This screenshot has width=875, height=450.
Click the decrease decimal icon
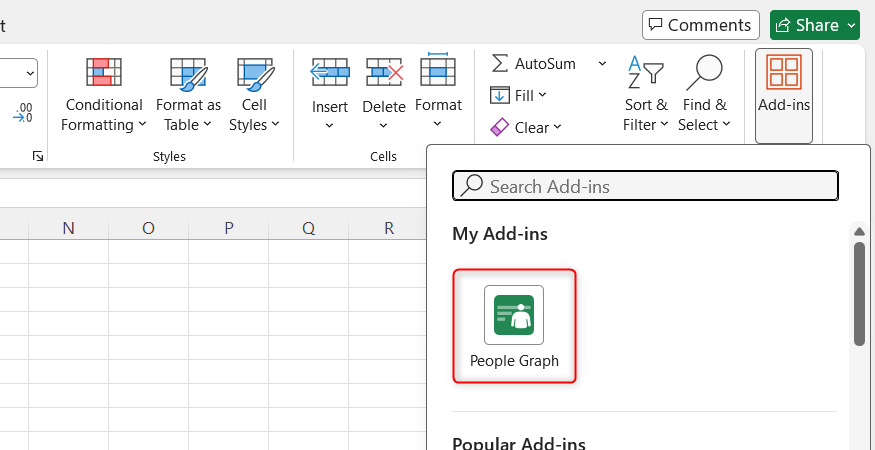23,112
